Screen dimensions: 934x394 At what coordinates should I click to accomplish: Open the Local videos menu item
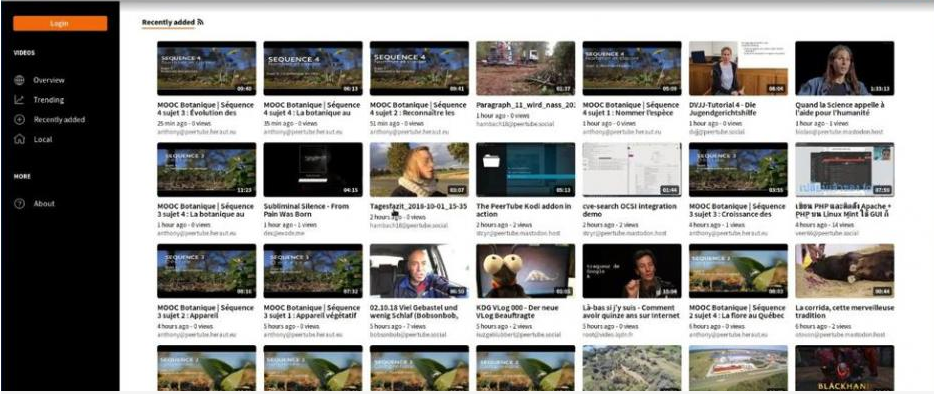pyautogui.click(x=43, y=139)
